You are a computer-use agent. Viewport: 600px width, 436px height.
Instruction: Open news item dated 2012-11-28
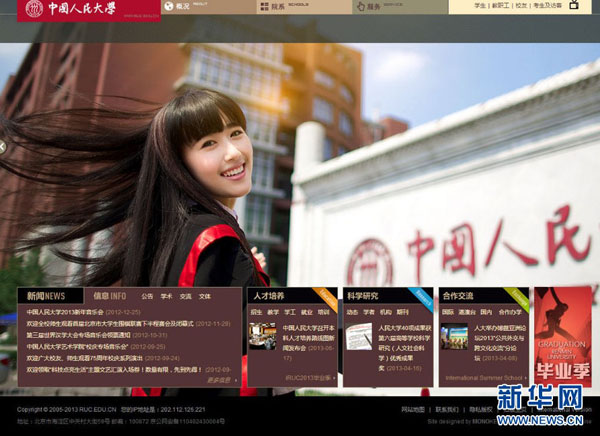tap(128, 323)
